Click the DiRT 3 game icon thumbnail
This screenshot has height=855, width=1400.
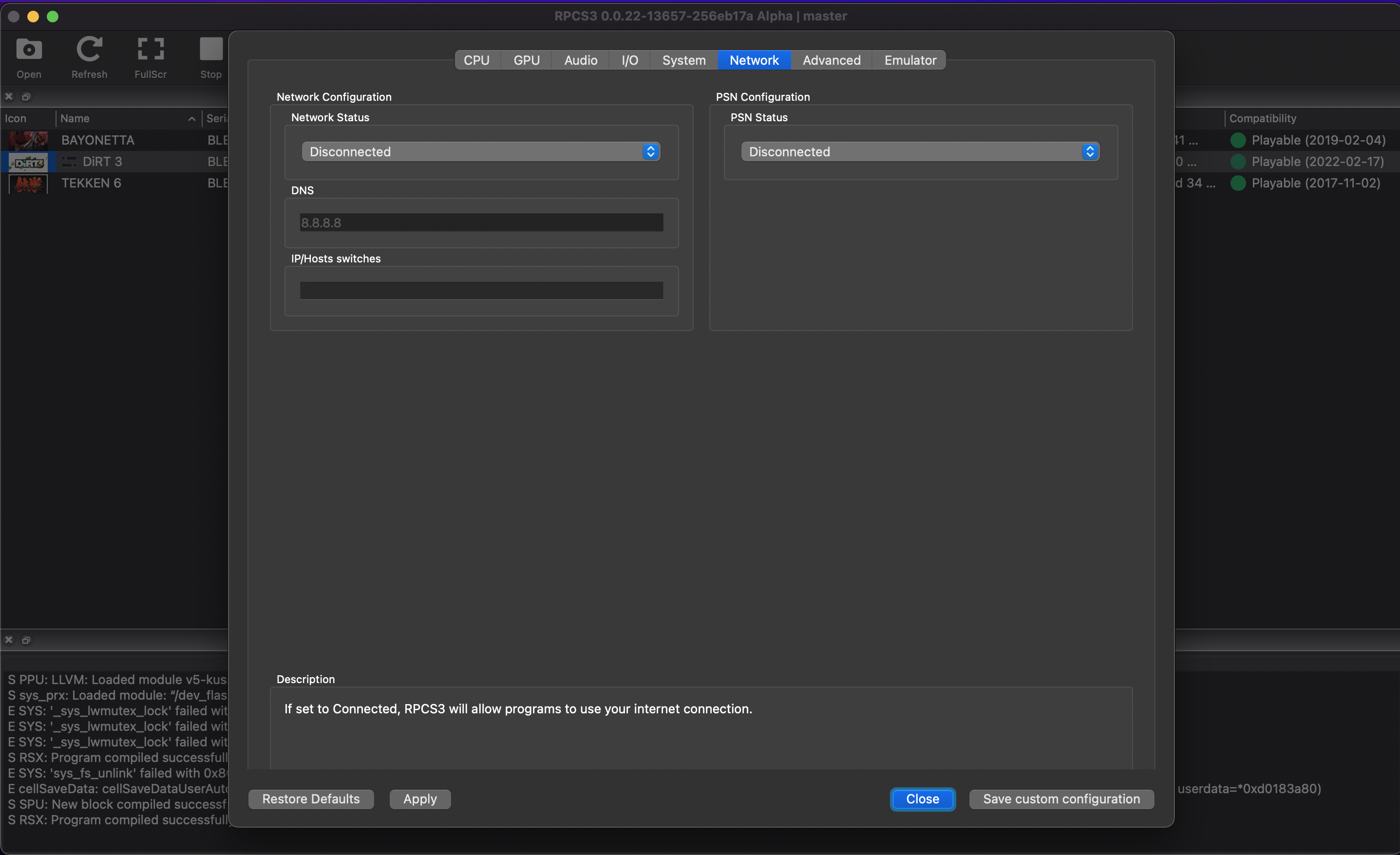coord(28,162)
